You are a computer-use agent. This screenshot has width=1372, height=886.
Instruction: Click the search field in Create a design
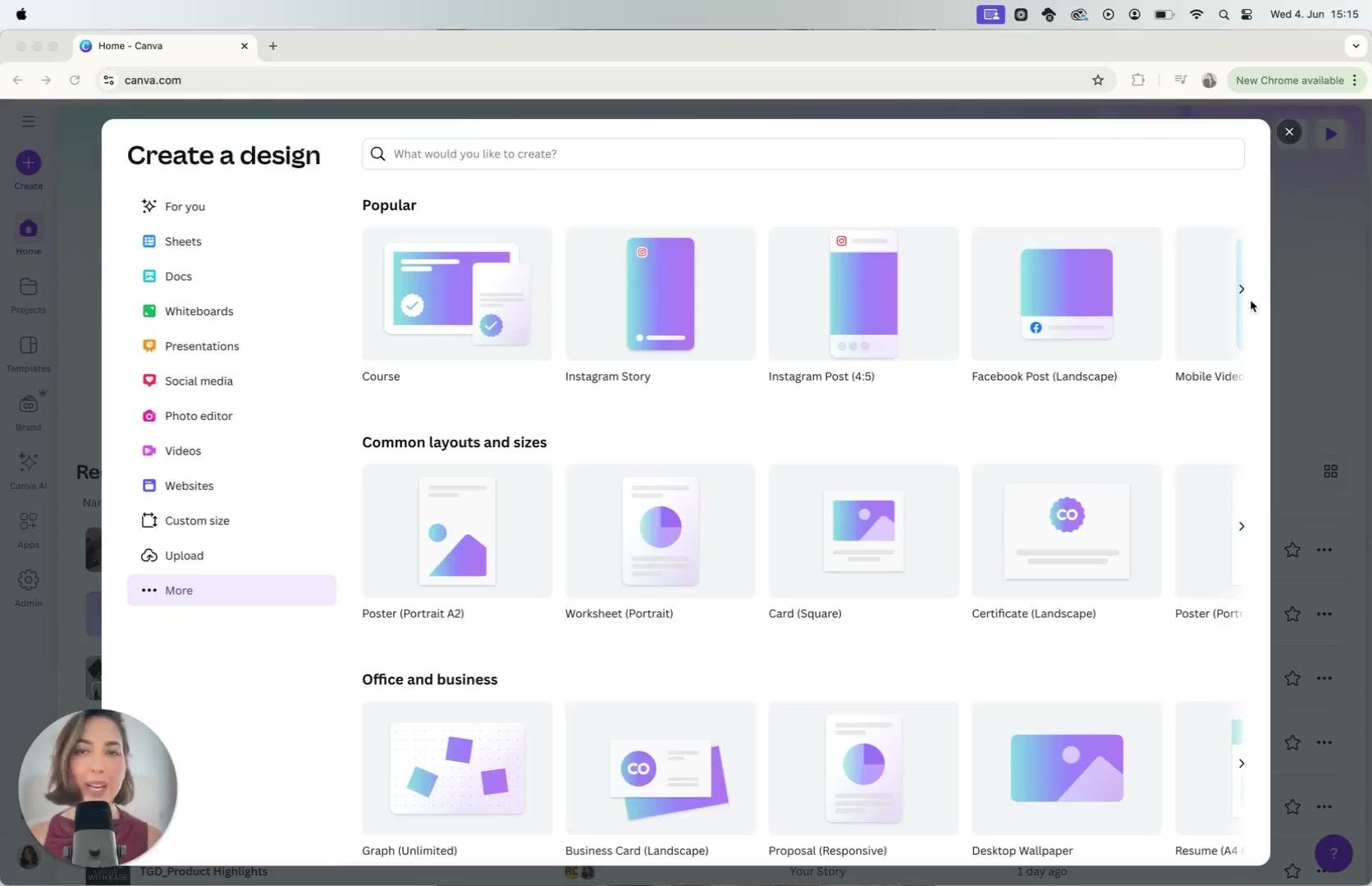pyautogui.click(x=803, y=153)
